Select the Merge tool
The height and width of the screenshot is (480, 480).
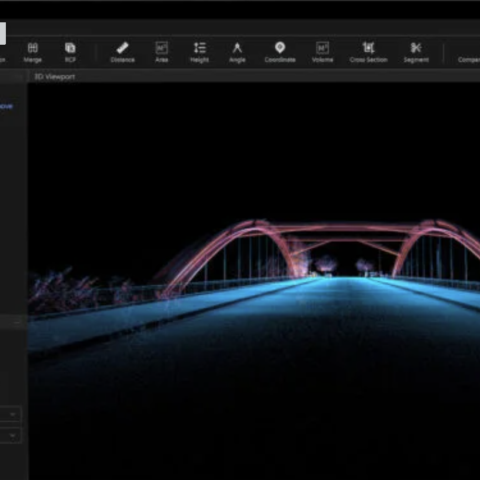[33, 52]
